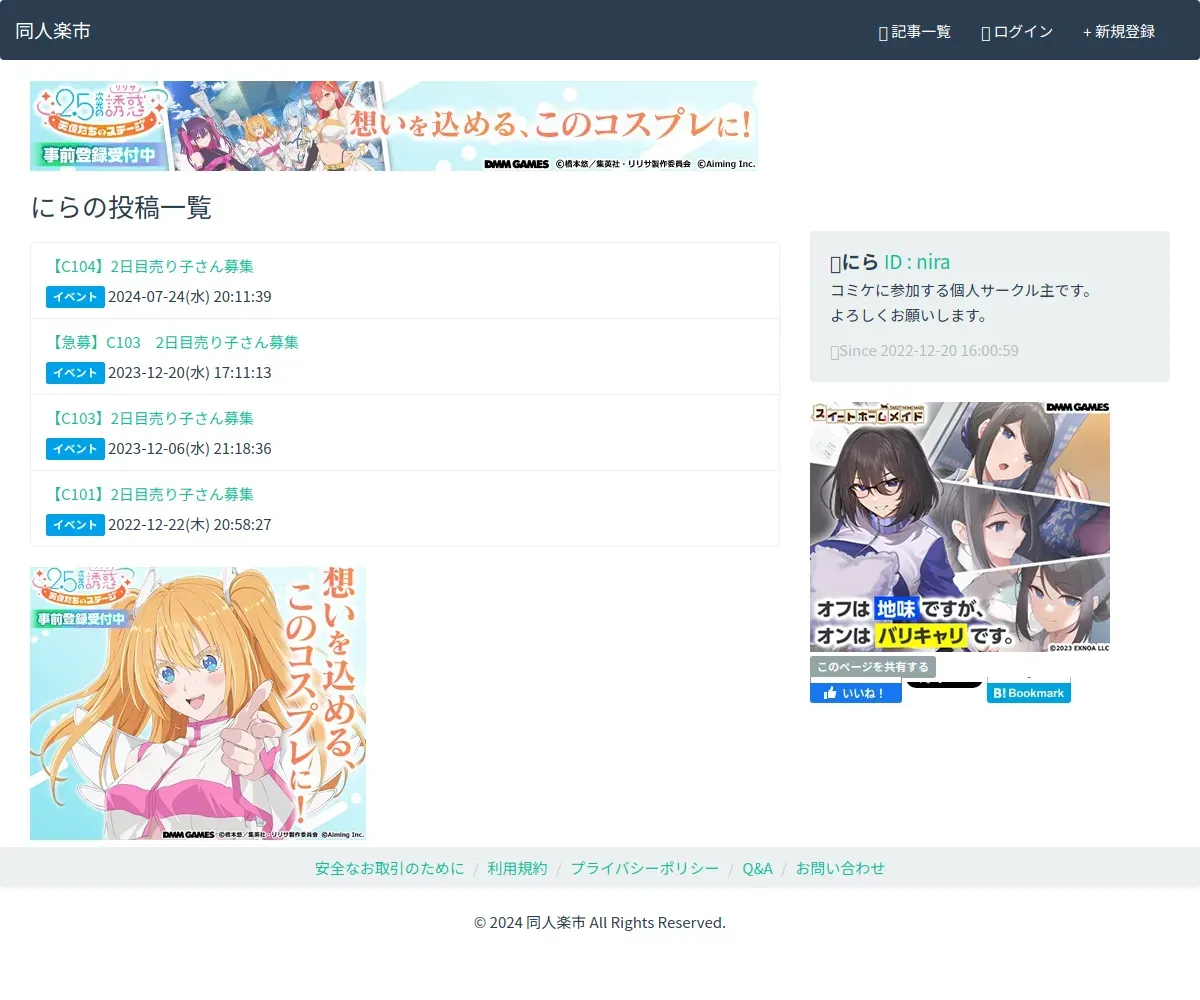The width and height of the screenshot is (1200, 1000).
Task: Click the login icon beside ログイン
Action: pos(986,33)
